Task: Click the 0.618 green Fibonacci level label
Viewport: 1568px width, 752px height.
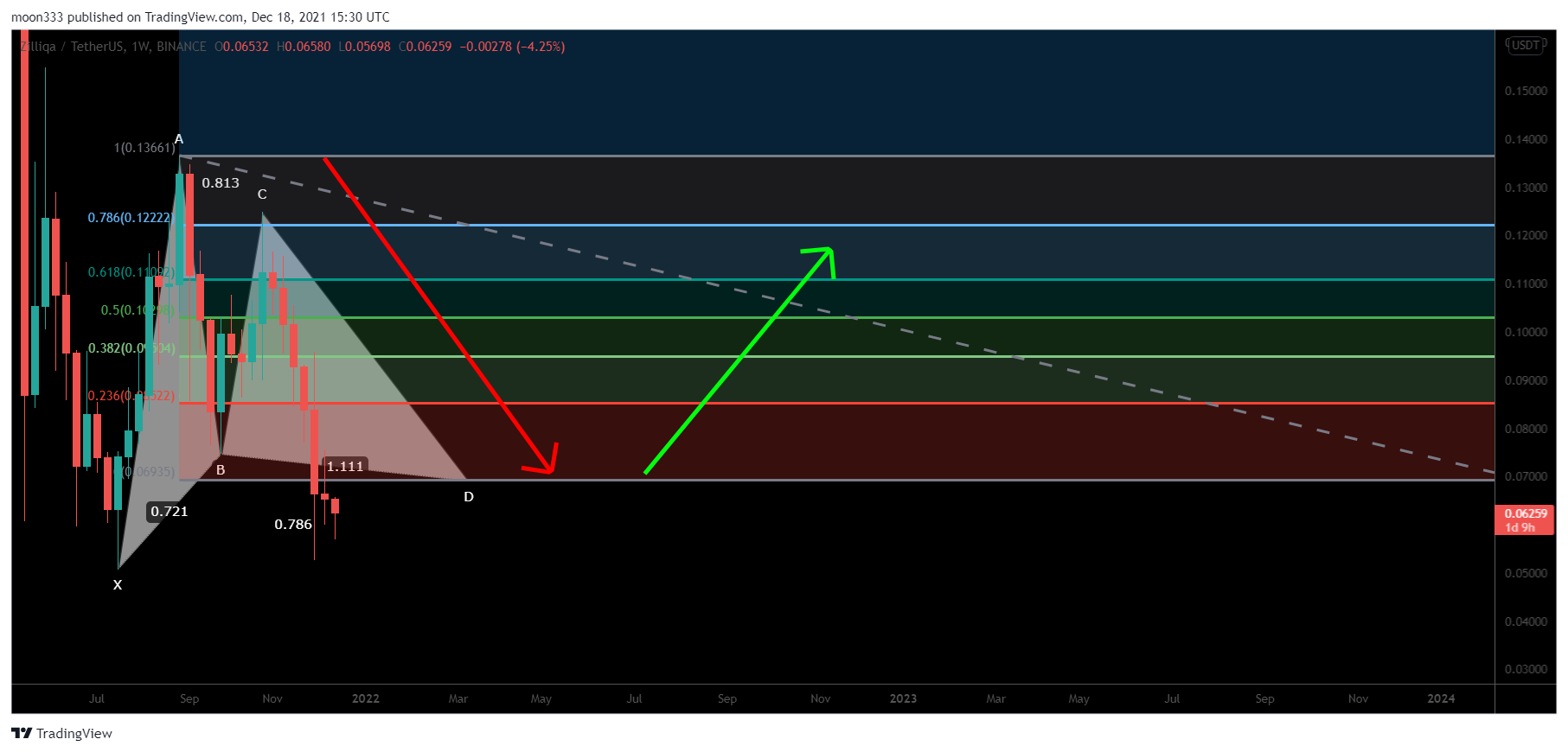Action: click(x=131, y=272)
